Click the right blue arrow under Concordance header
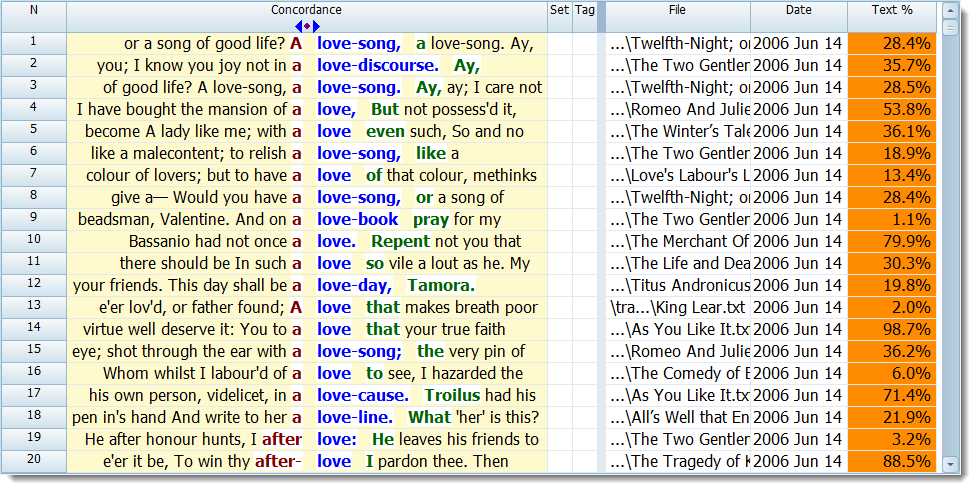This screenshot has width=976, height=490. point(316,26)
